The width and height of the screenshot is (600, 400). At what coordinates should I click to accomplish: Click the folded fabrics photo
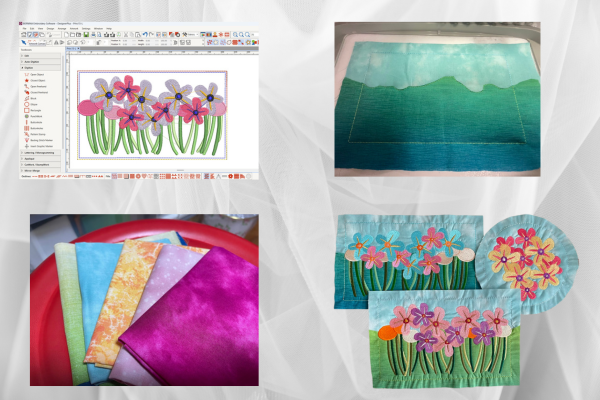tap(144, 299)
